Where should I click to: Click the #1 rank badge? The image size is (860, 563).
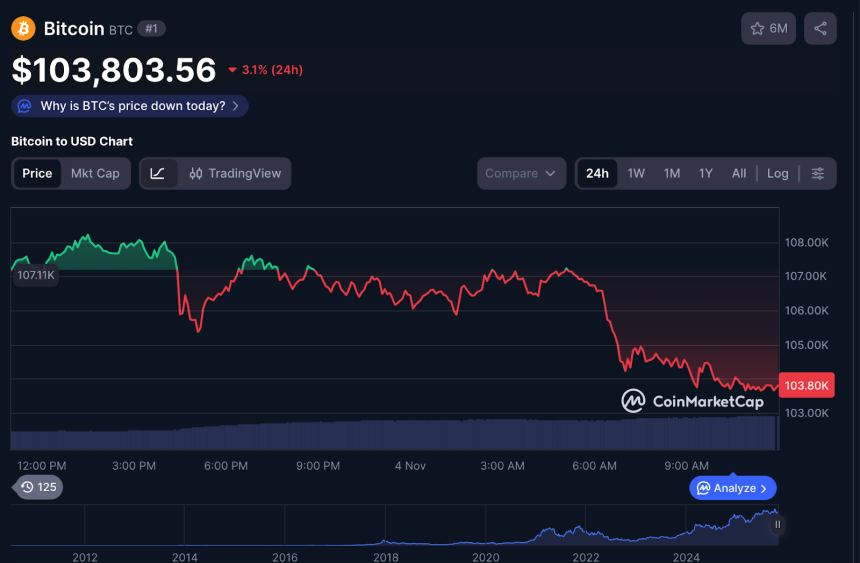tap(151, 29)
